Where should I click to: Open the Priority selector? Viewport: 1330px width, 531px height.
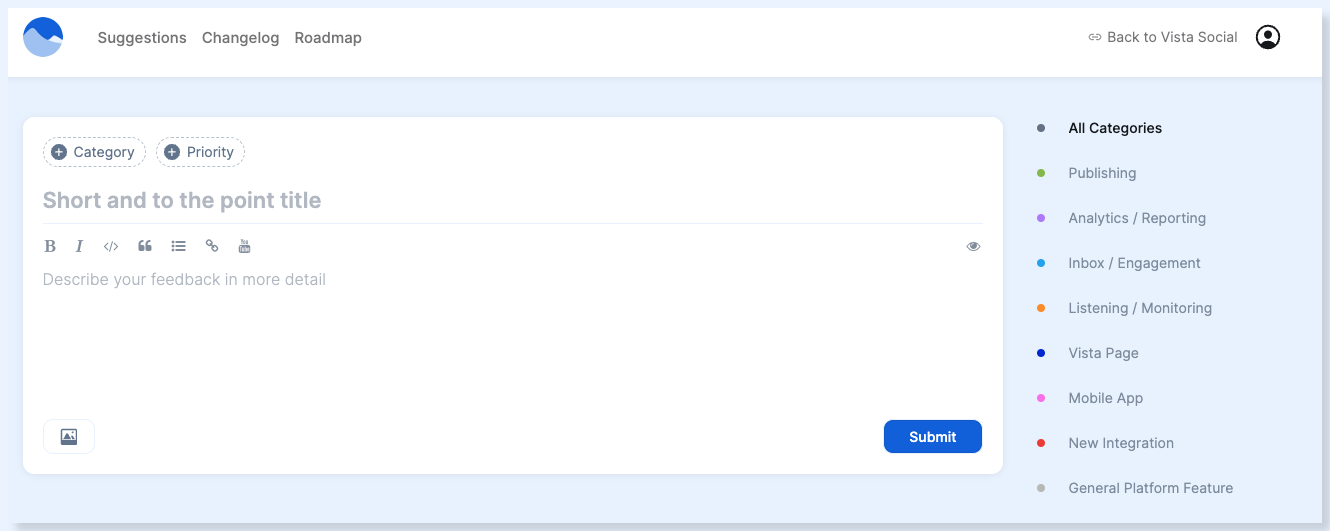pos(200,152)
